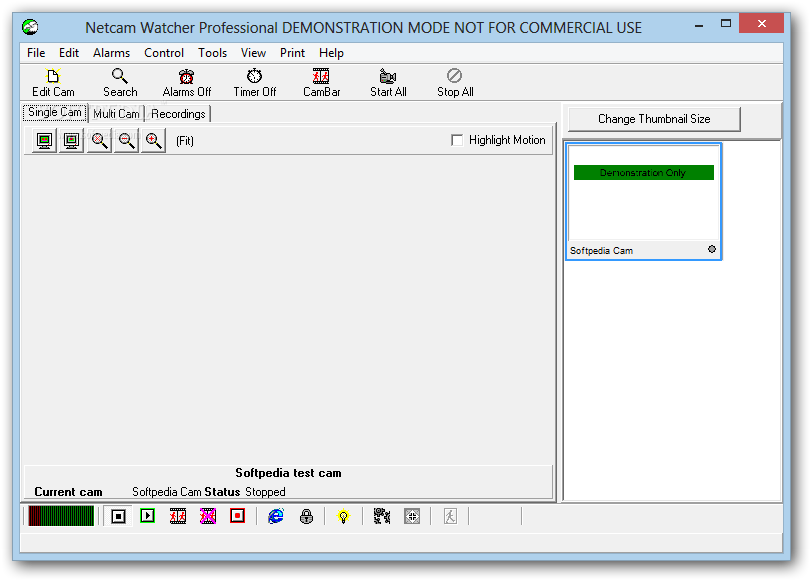Click the gears settings icon
811x581 pixels.
tap(382, 516)
